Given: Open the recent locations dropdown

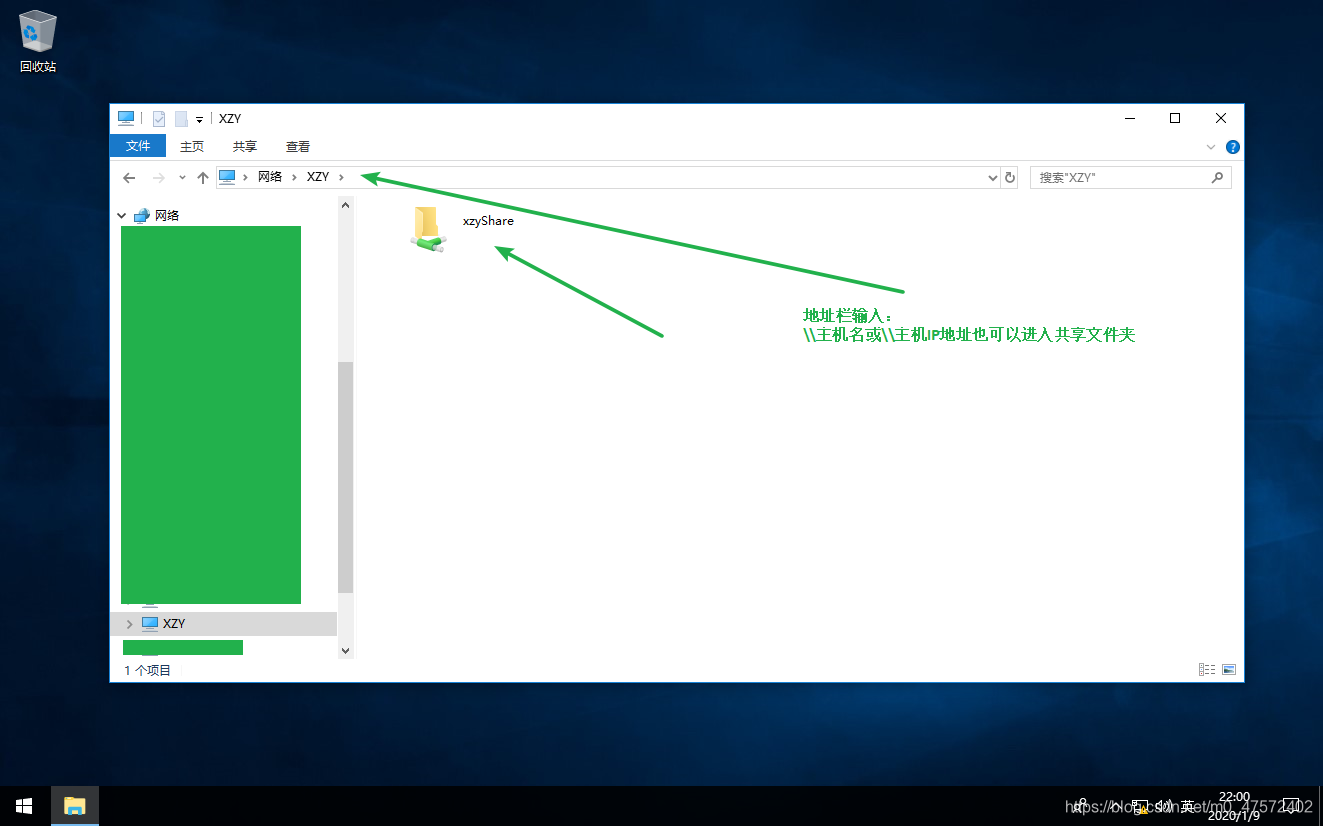Looking at the screenshot, I should click(182, 177).
